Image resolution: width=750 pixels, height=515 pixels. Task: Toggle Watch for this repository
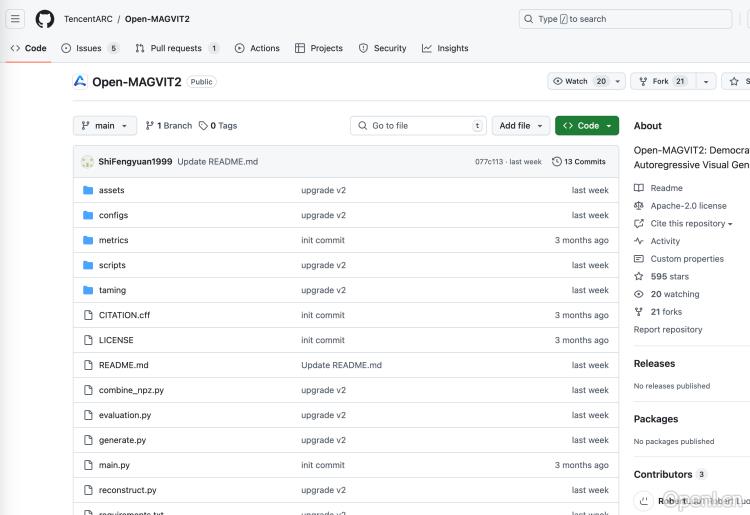(578, 81)
